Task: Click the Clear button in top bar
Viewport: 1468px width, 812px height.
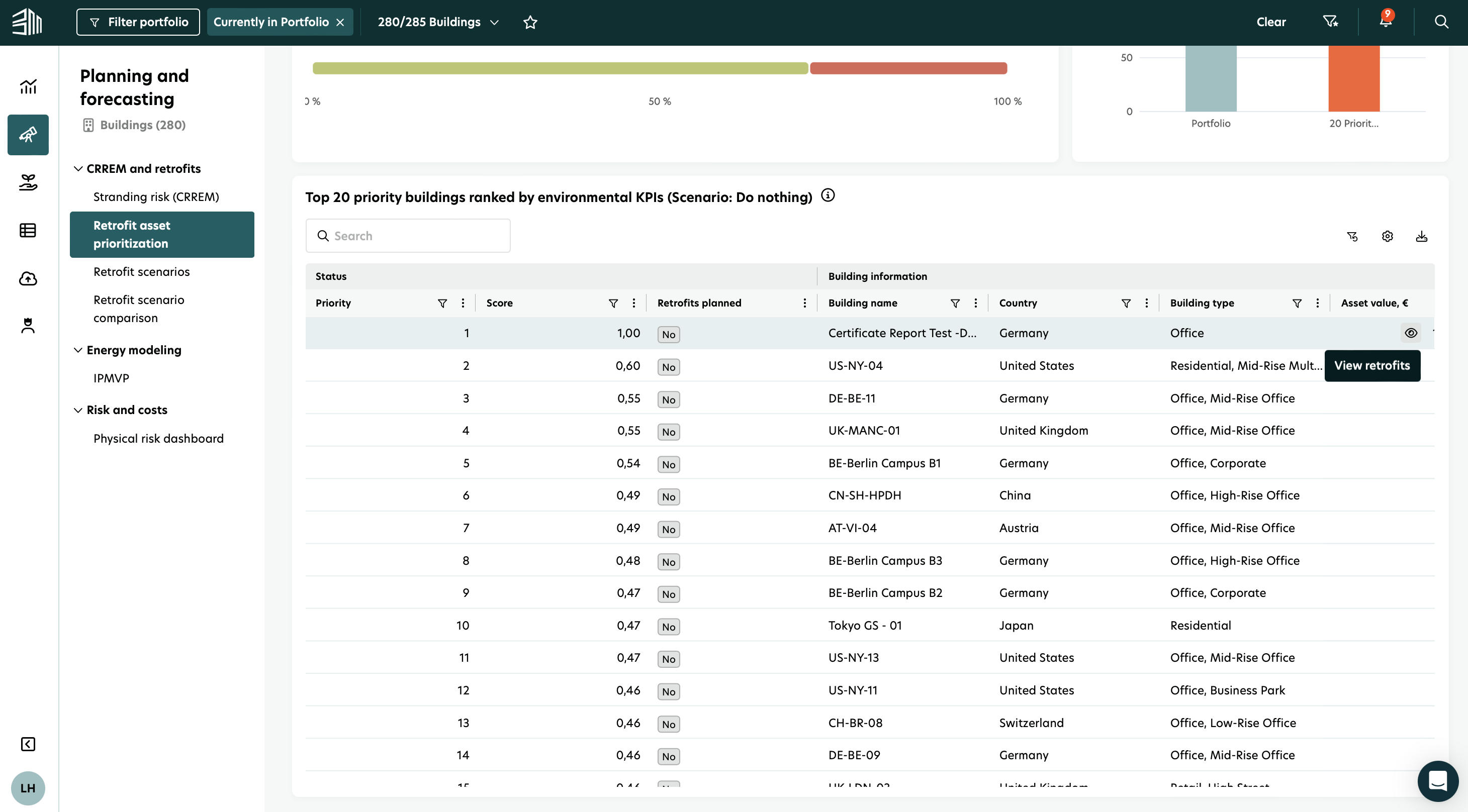Action: (1271, 22)
